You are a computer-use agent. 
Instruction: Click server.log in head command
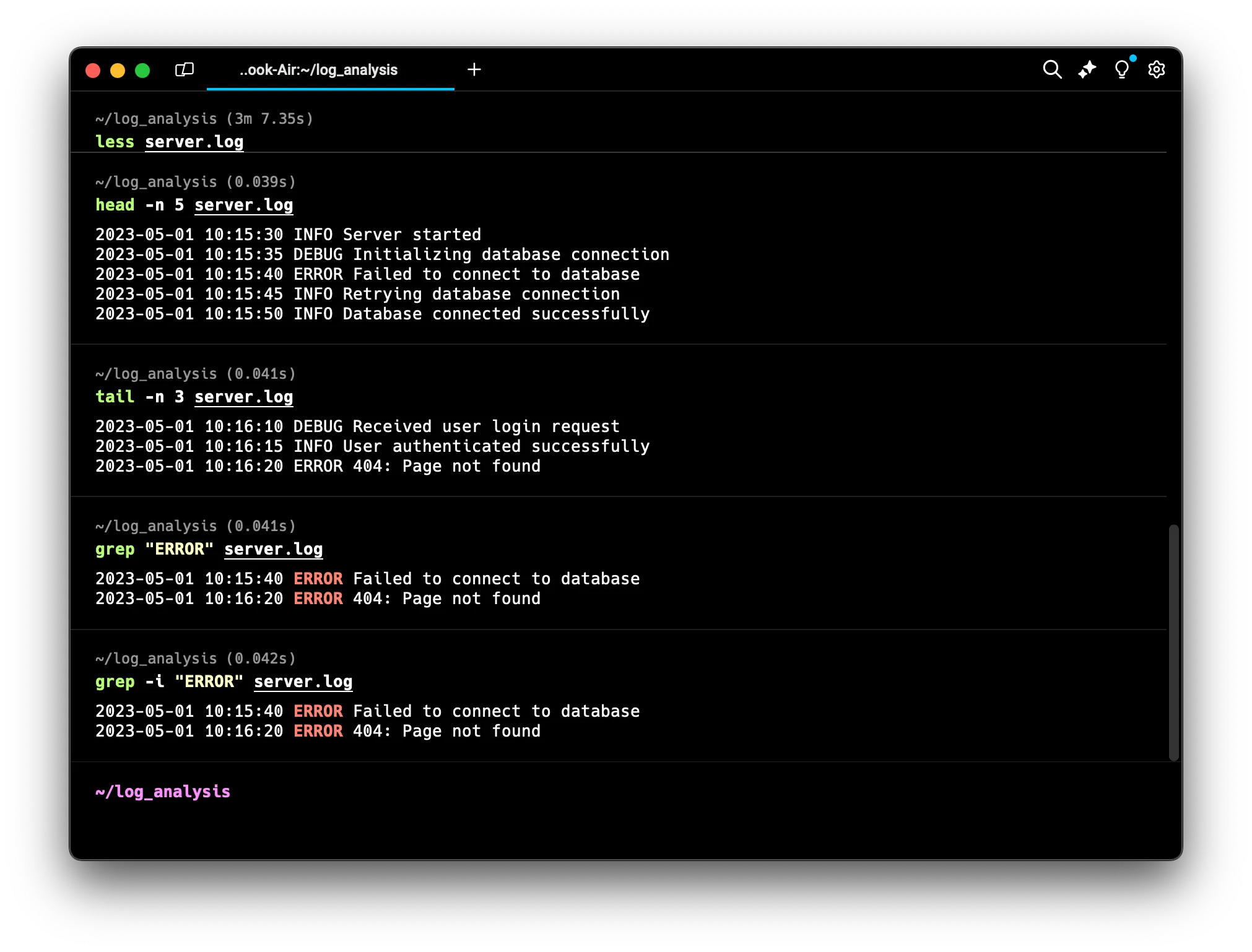coord(243,205)
